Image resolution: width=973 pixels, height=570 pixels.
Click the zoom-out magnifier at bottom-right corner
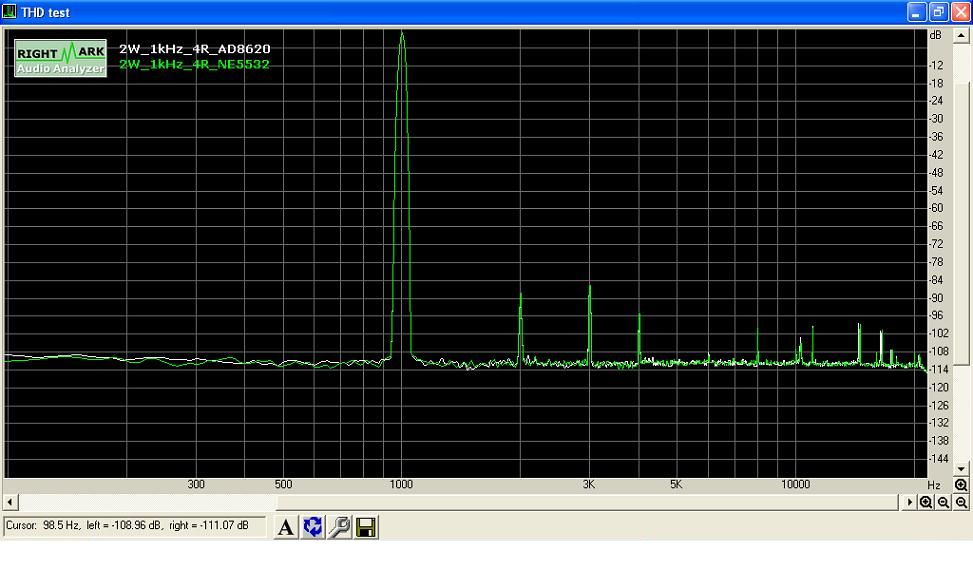click(961, 502)
